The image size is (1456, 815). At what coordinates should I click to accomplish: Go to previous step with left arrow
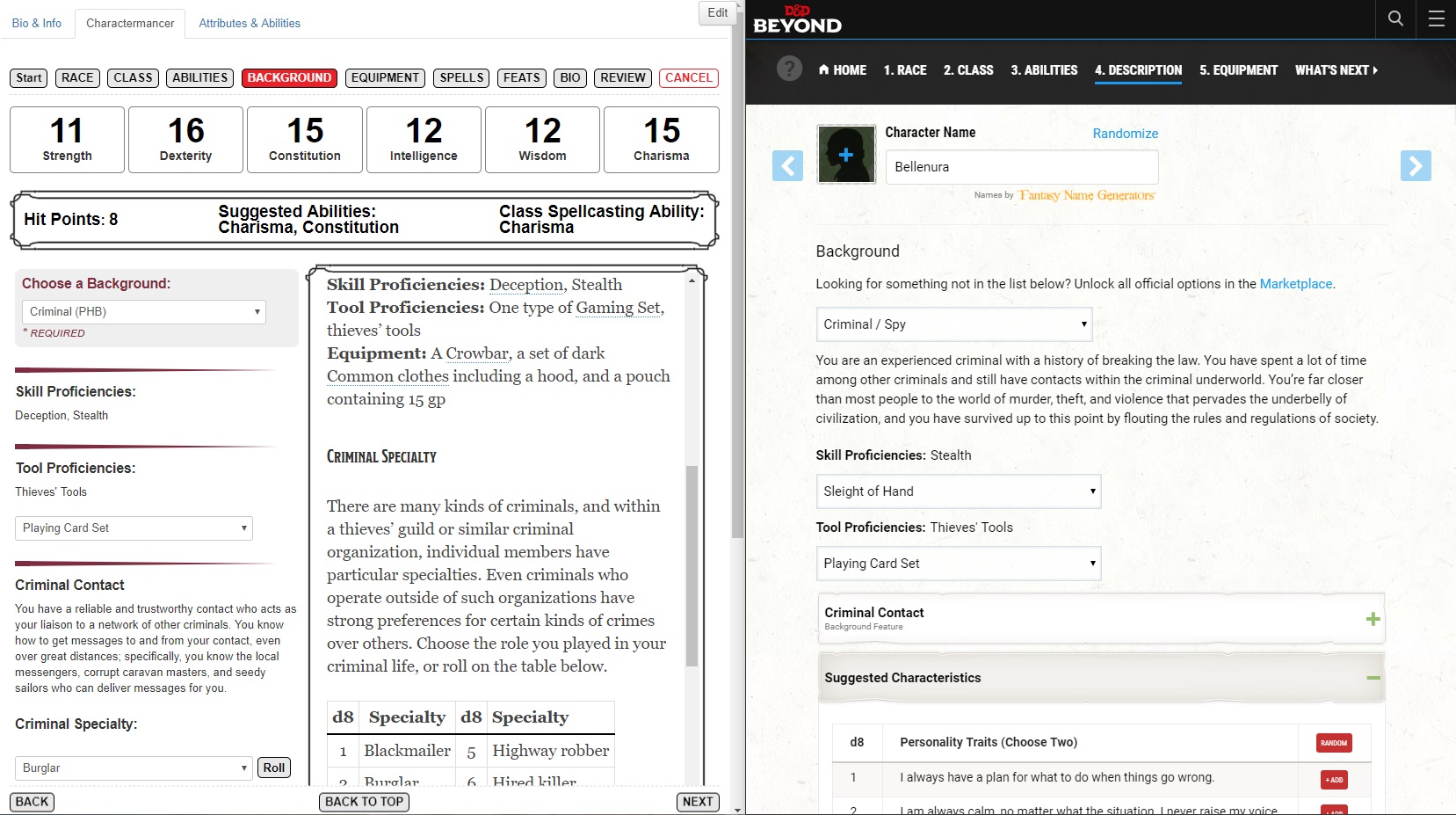[x=787, y=165]
